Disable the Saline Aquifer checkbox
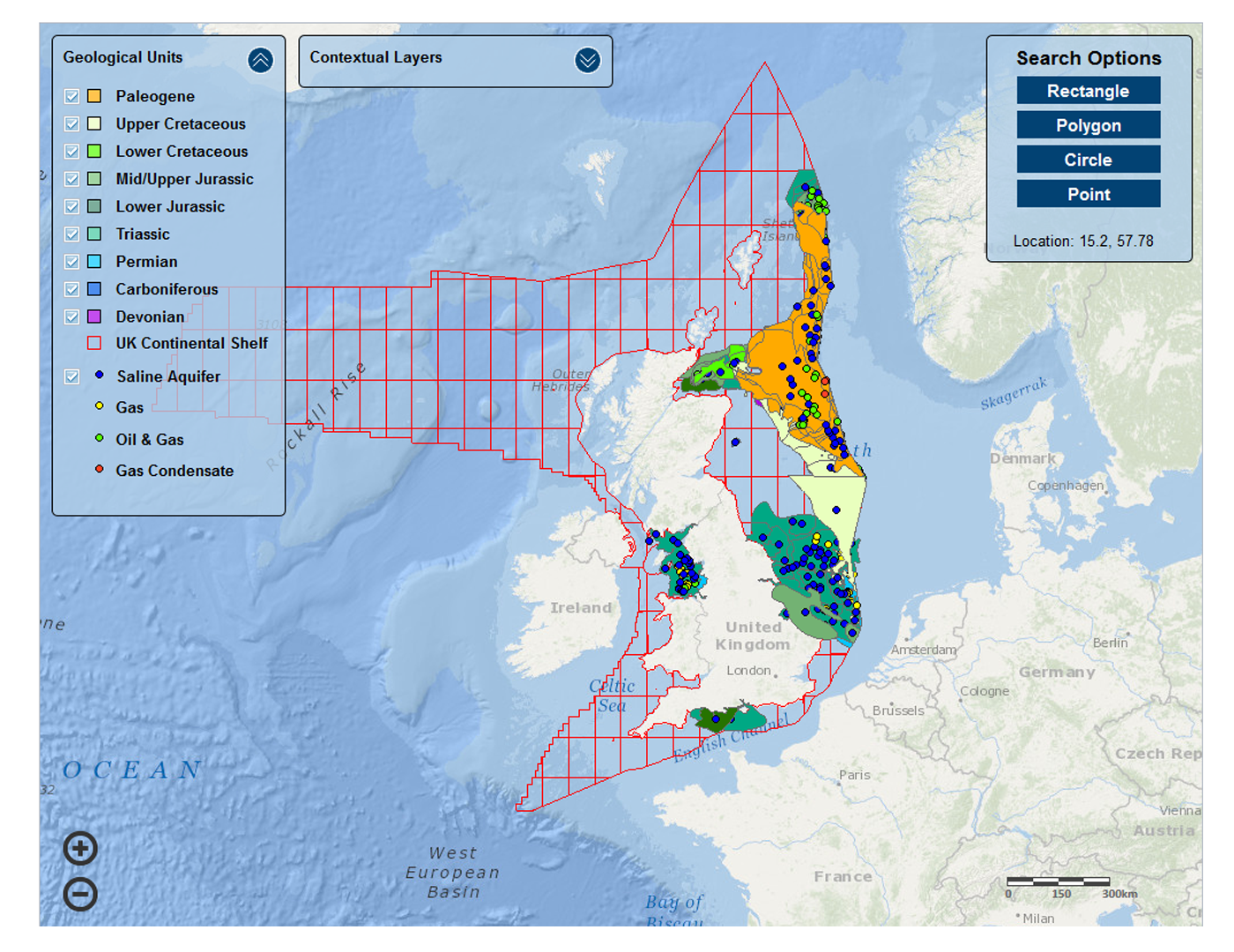 click(72, 376)
